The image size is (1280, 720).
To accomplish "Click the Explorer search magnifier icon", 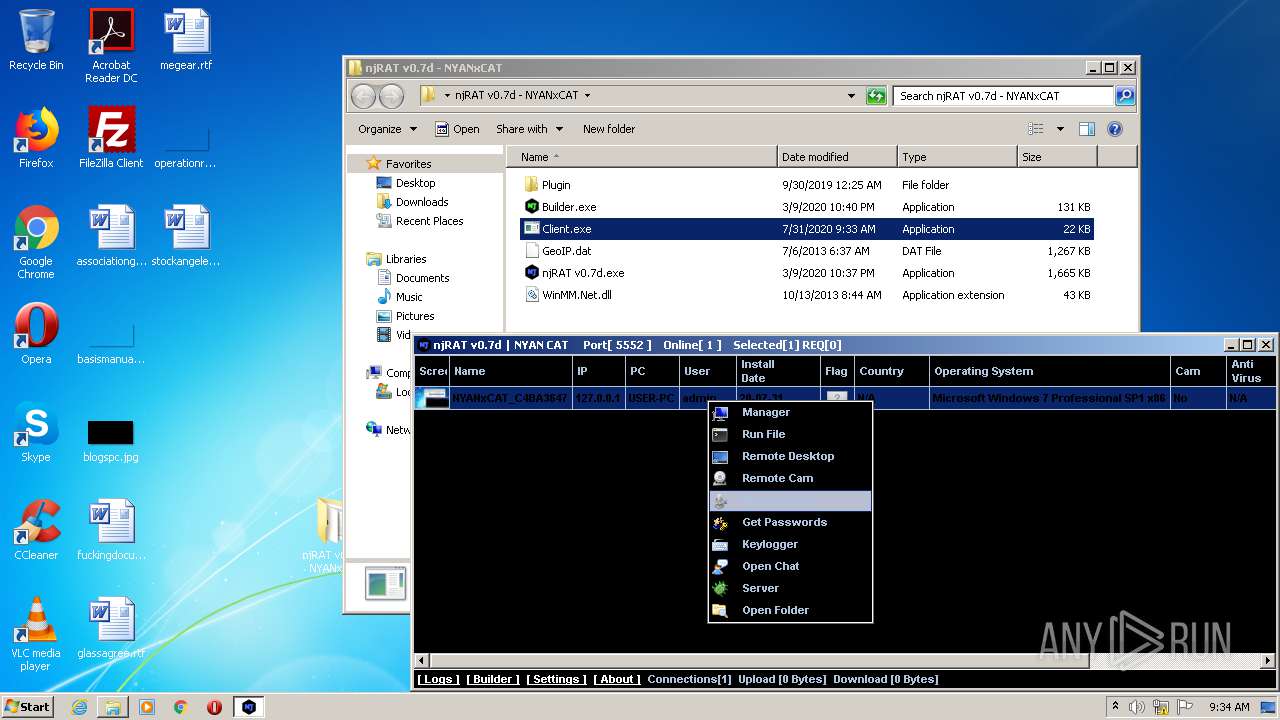I will tap(1125, 96).
